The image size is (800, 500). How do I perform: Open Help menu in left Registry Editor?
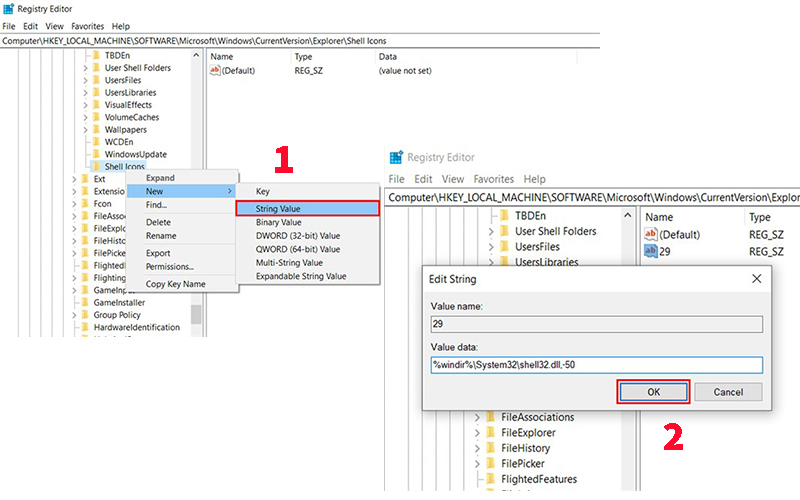[x=121, y=26]
